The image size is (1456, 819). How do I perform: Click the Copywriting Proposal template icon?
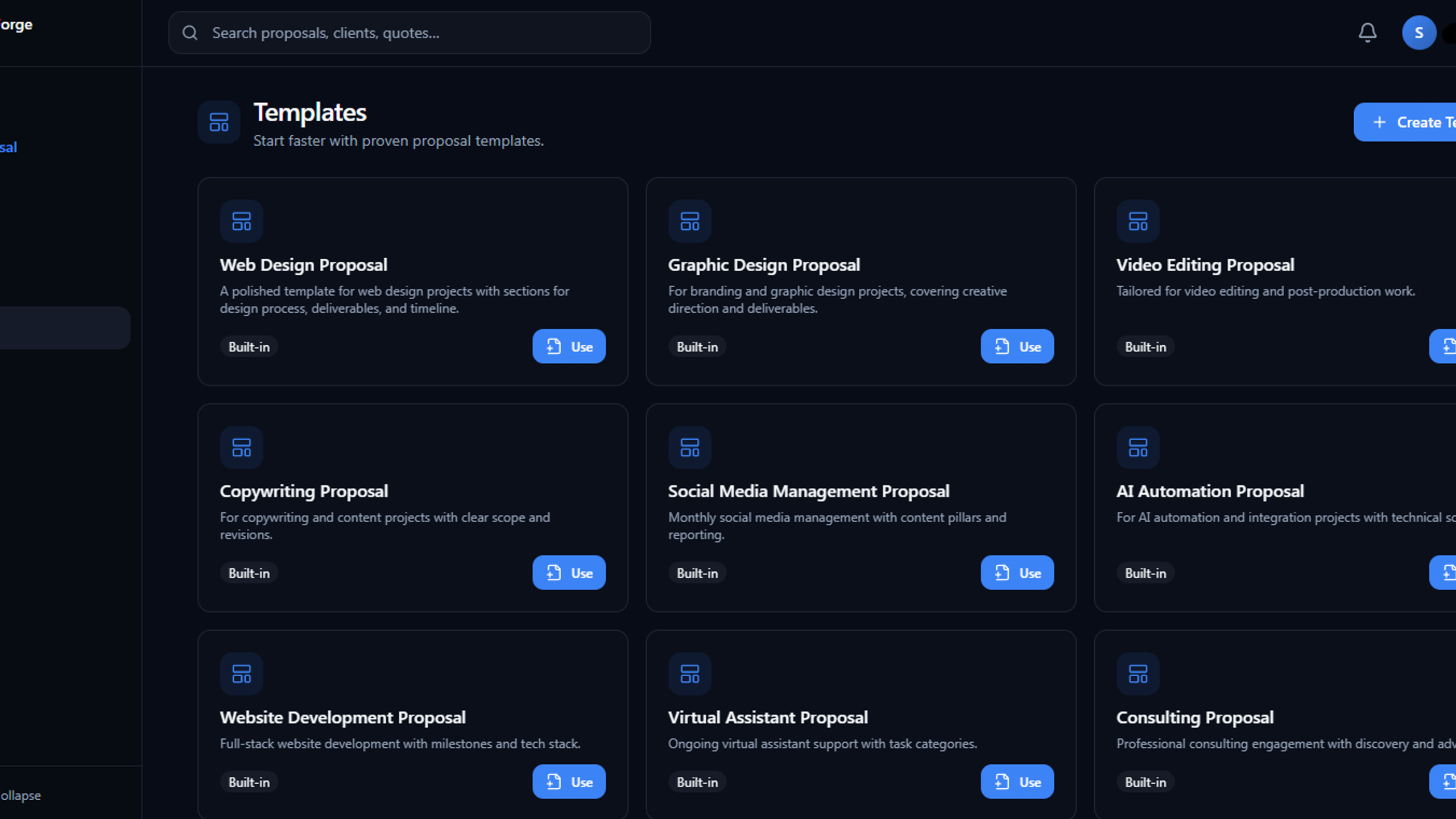pos(242,448)
